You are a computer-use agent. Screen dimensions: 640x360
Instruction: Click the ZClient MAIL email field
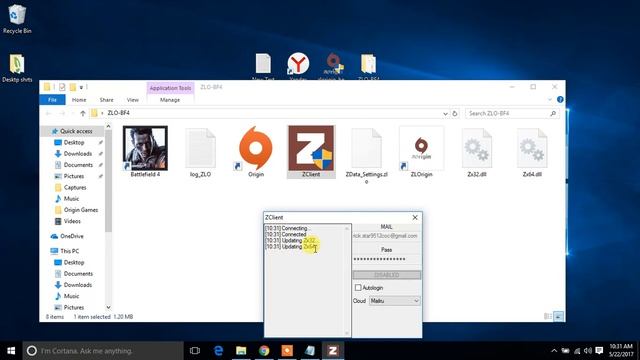(x=387, y=236)
